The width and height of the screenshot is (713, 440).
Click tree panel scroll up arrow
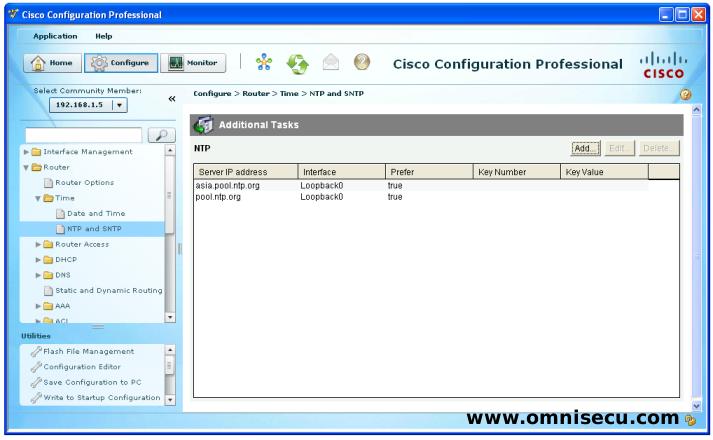click(170, 150)
